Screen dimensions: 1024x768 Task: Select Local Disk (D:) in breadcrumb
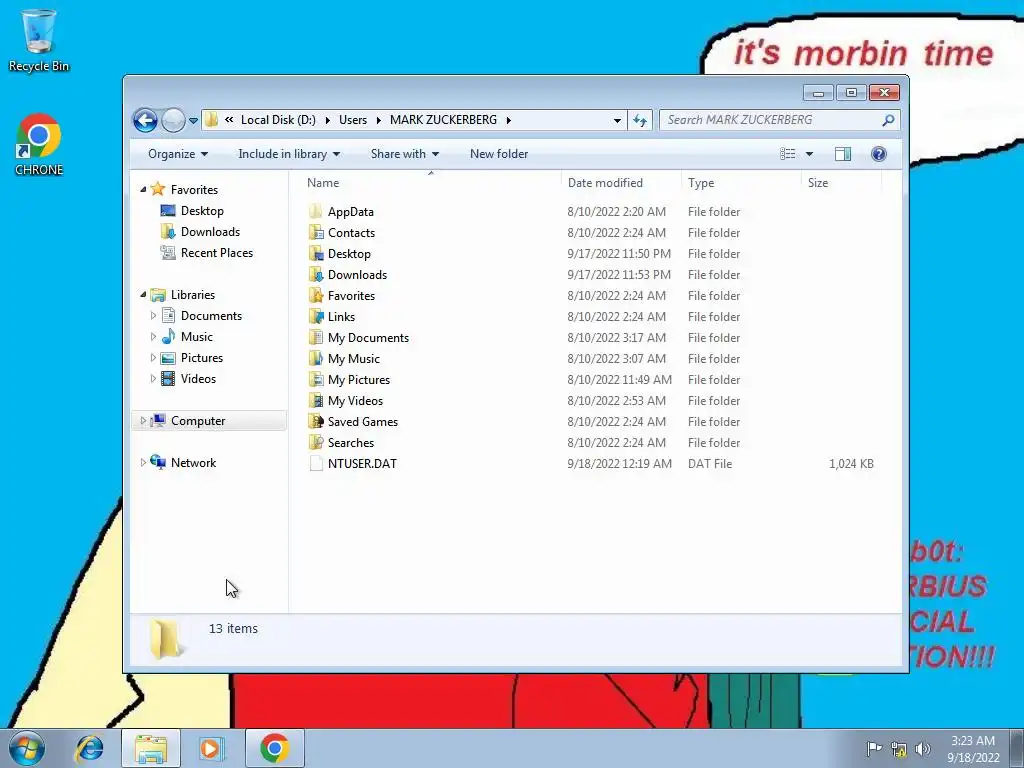(278, 120)
